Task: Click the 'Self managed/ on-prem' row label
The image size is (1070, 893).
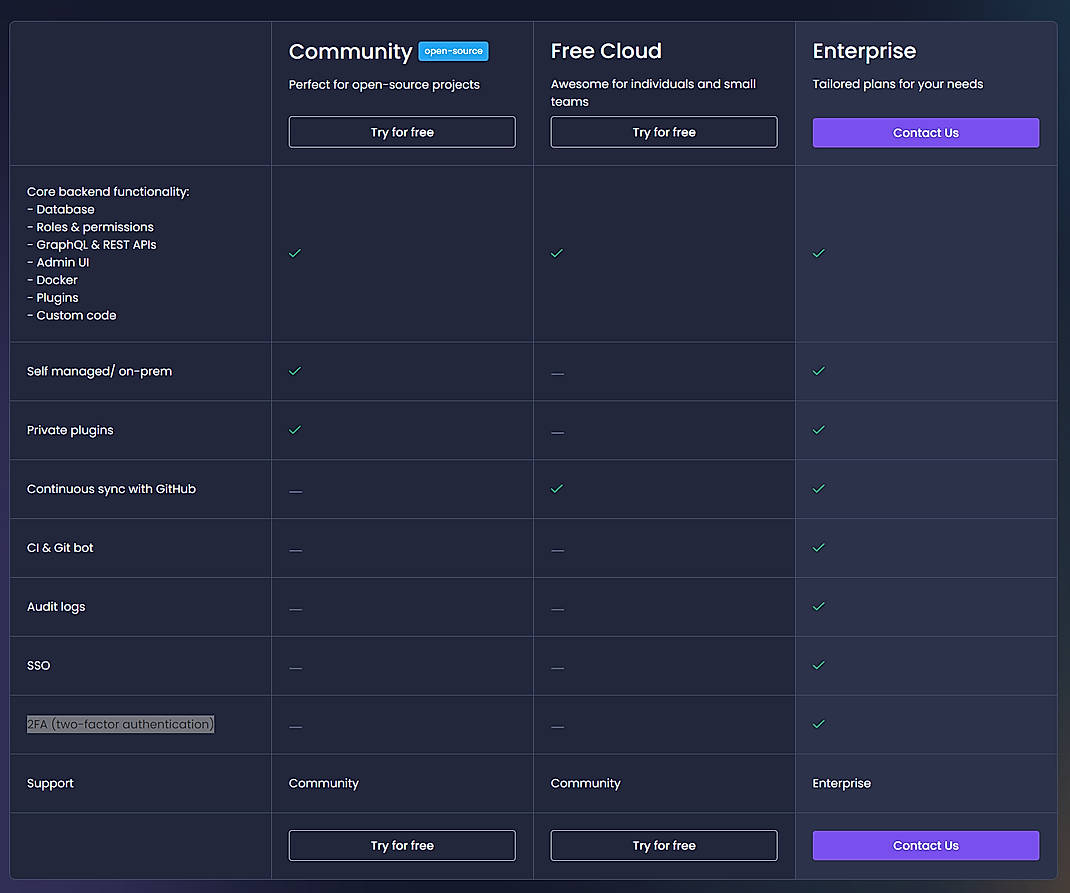Action: pyautogui.click(x=100, y=371)
